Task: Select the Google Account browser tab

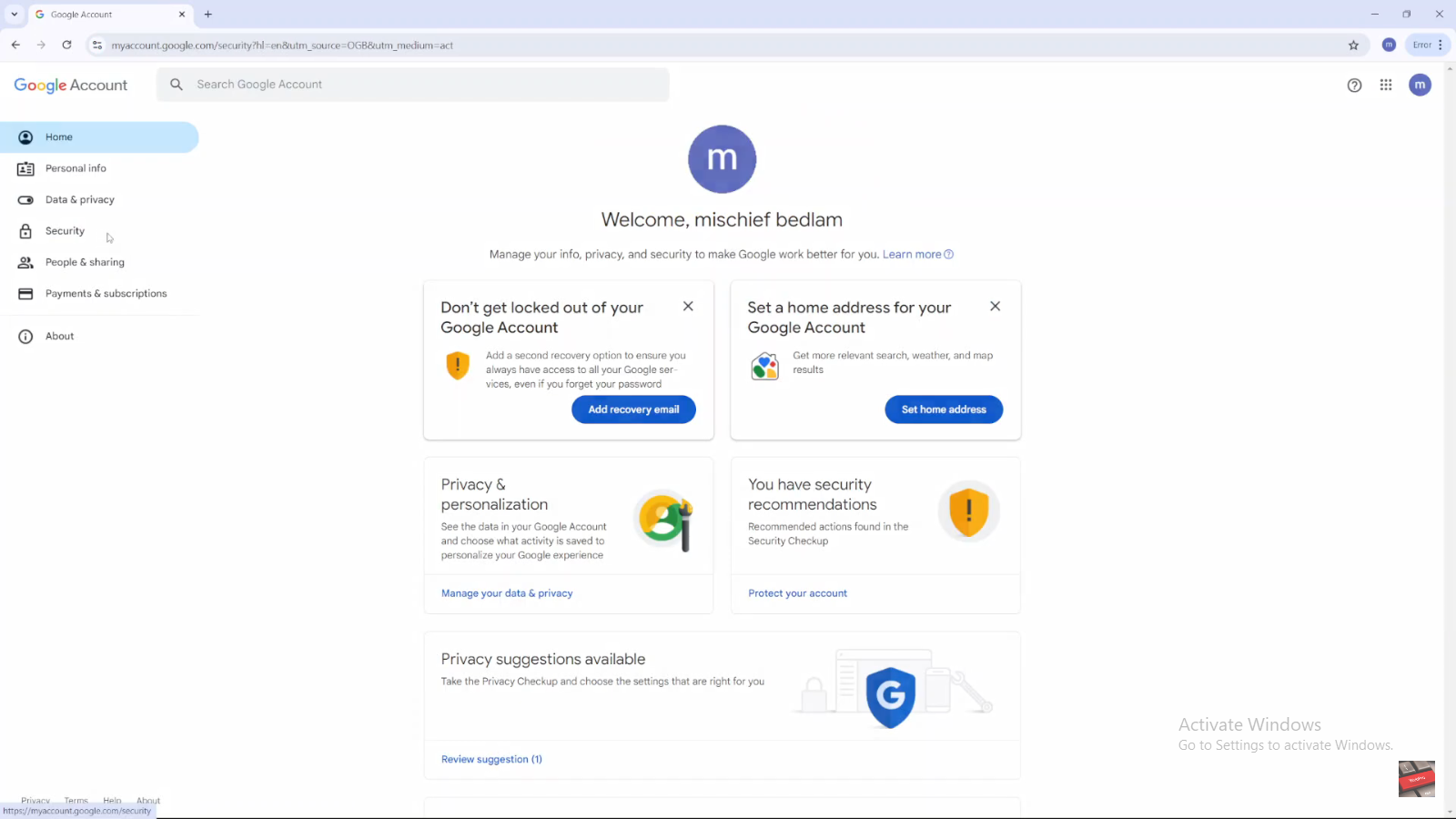Action: tap(110, 15)
